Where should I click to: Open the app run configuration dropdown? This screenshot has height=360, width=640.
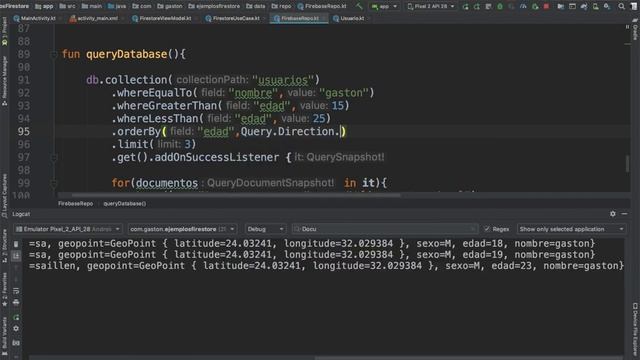click(384, 6)
